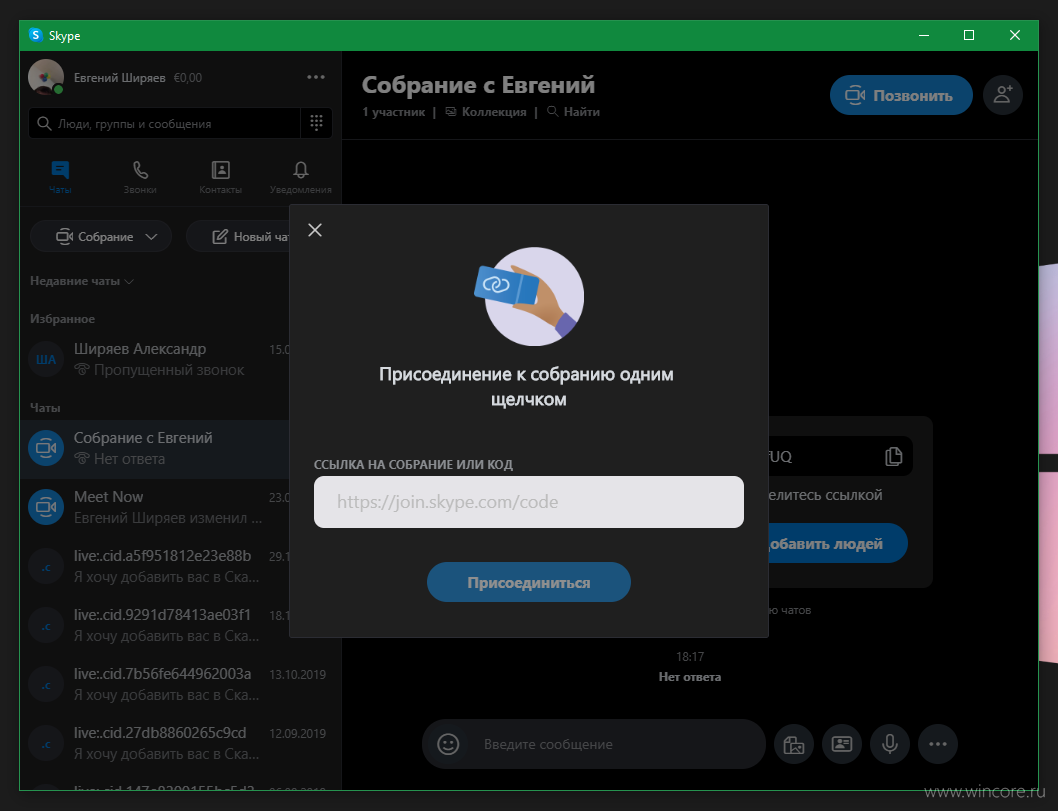Maximize the Skype window
Screen dimensions: 1058x811
[969, 35]
